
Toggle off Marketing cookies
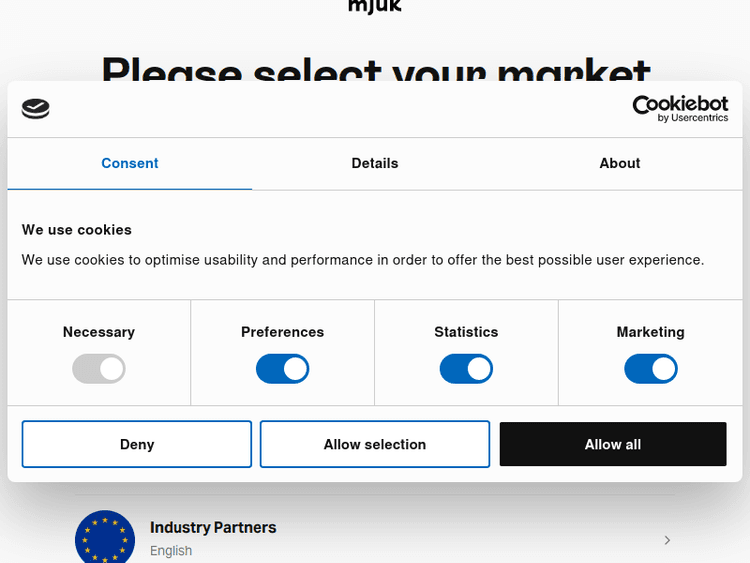(651, 369)
